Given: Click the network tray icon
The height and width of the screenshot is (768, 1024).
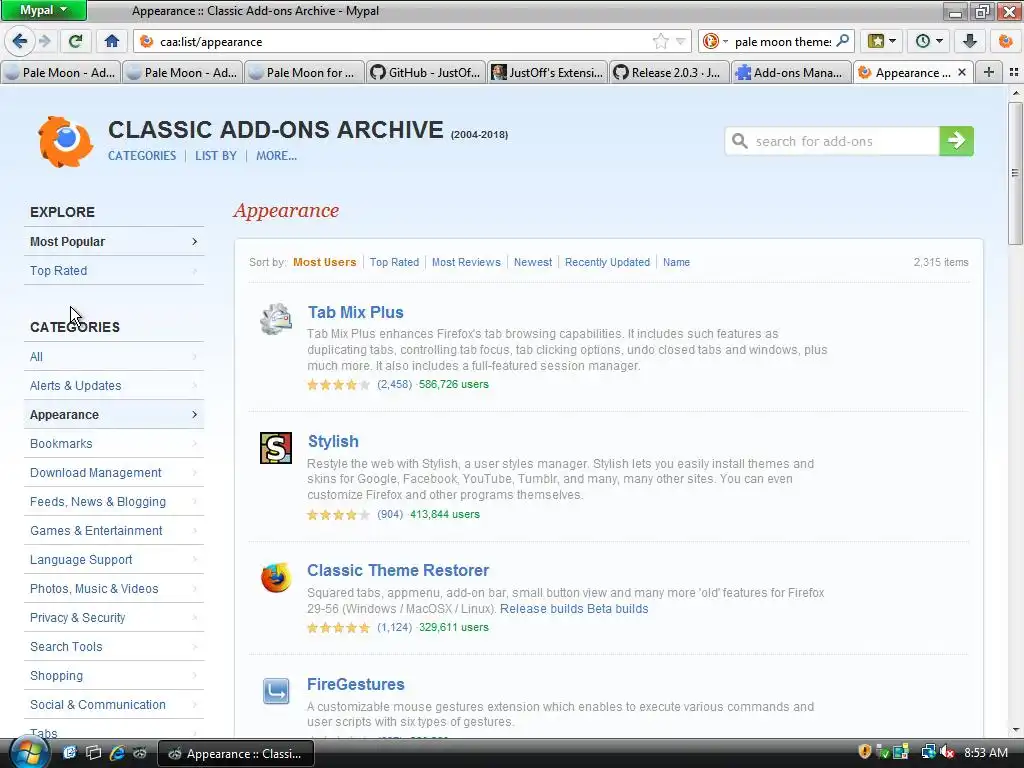Looking at the screenshot, I should tap(928, 752).
